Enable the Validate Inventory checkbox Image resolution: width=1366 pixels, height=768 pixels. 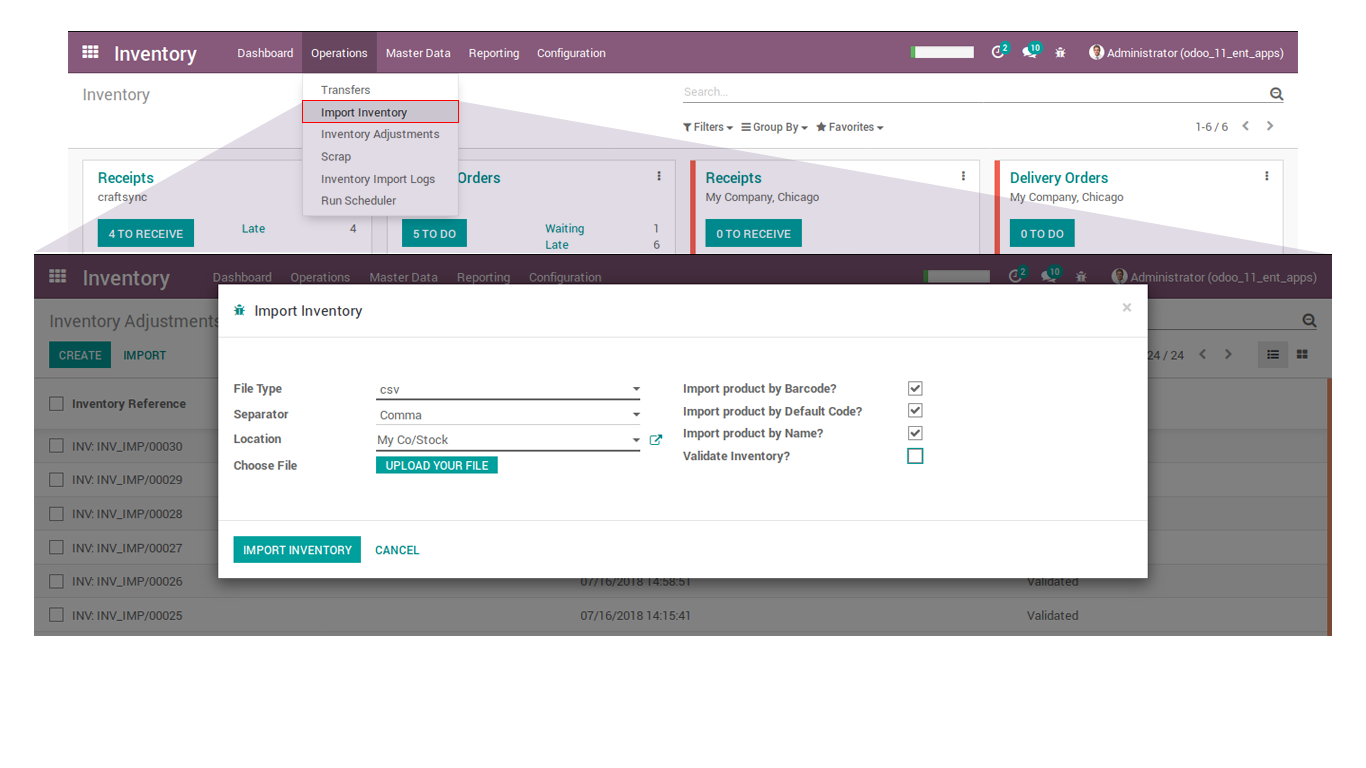pyautogui.click(x=915, y=456)
